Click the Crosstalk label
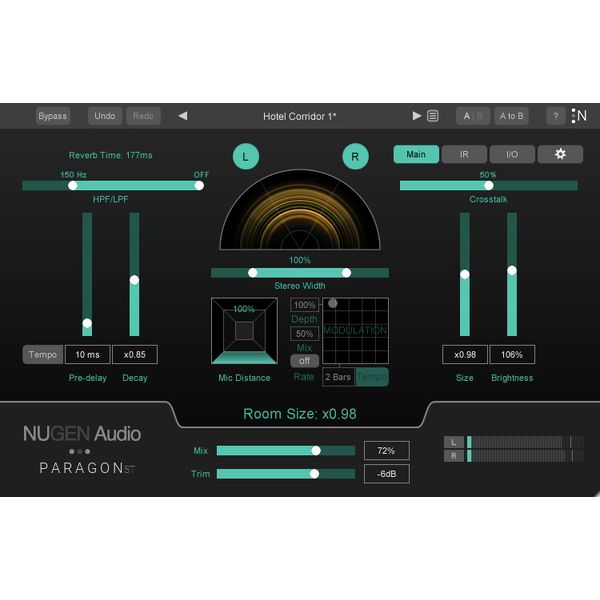 [x=488, y=199]
